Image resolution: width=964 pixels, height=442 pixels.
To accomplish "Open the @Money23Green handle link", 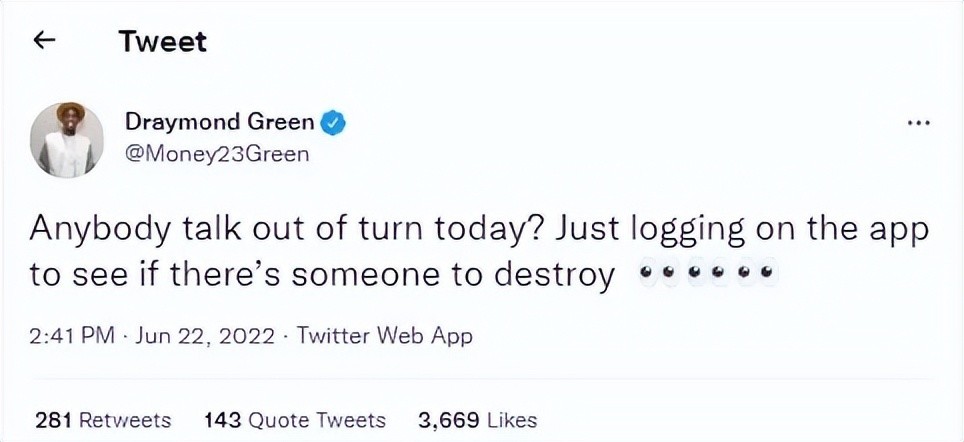I will [x=217, y=154].
